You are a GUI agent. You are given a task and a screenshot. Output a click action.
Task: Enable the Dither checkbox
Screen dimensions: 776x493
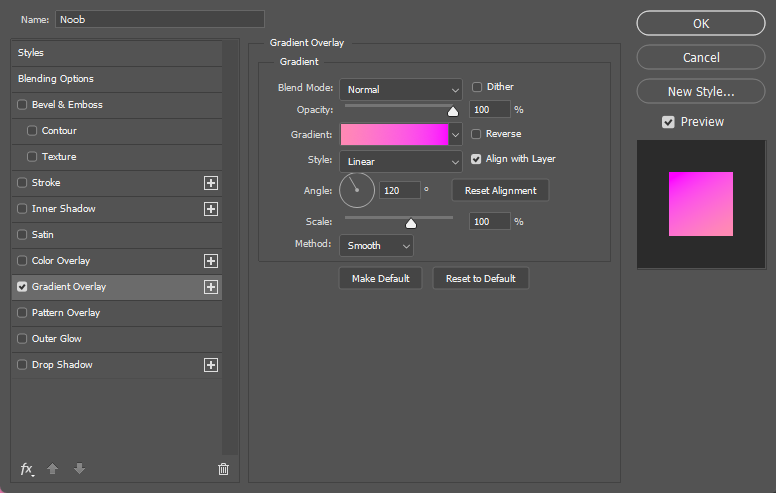tap(477, 87)
